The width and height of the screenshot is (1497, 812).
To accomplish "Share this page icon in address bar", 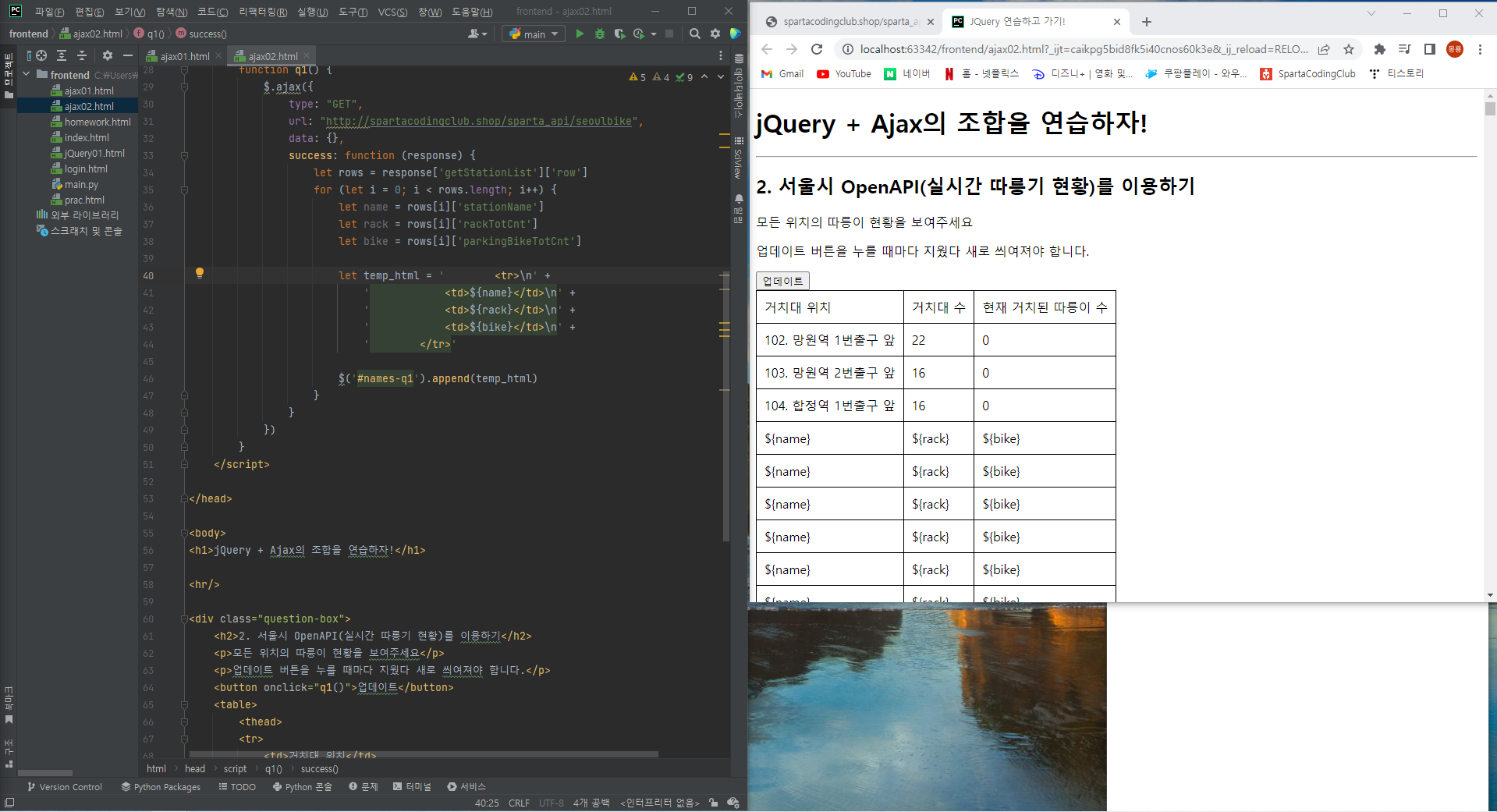I will click(1324, 49).
